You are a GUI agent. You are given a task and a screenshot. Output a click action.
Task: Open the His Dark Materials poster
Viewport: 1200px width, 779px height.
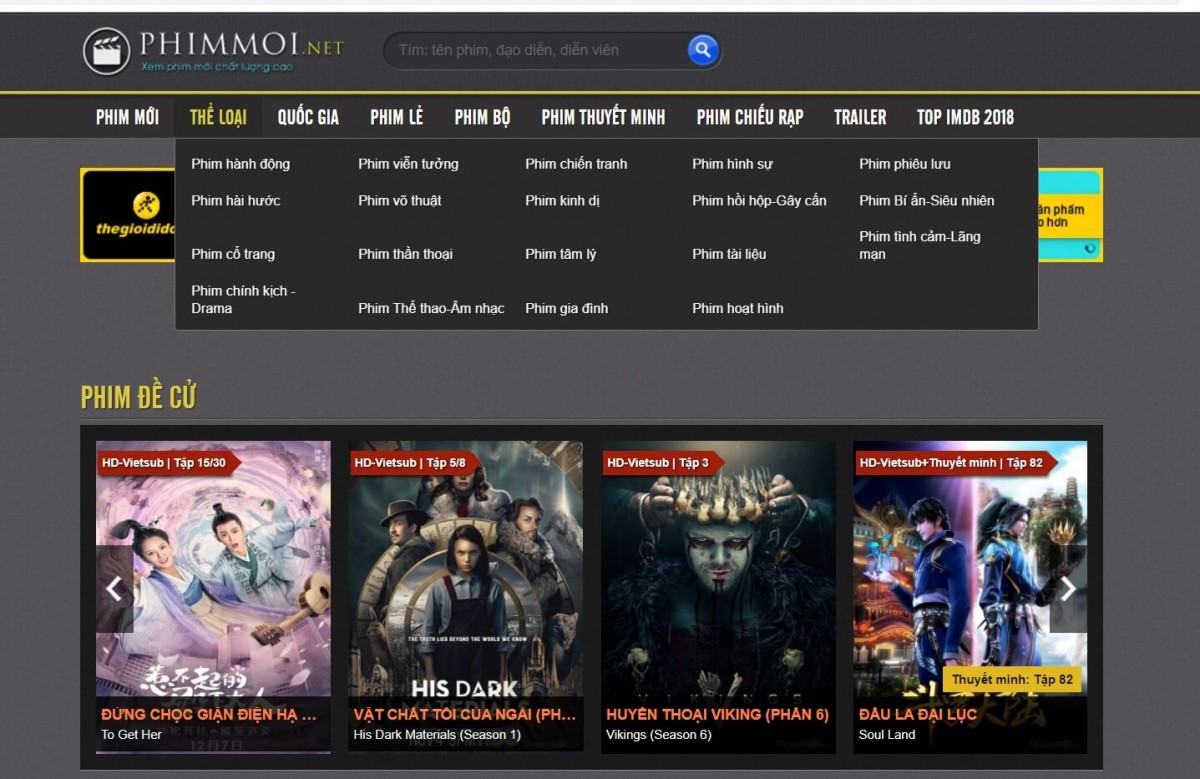pos(465,580)
